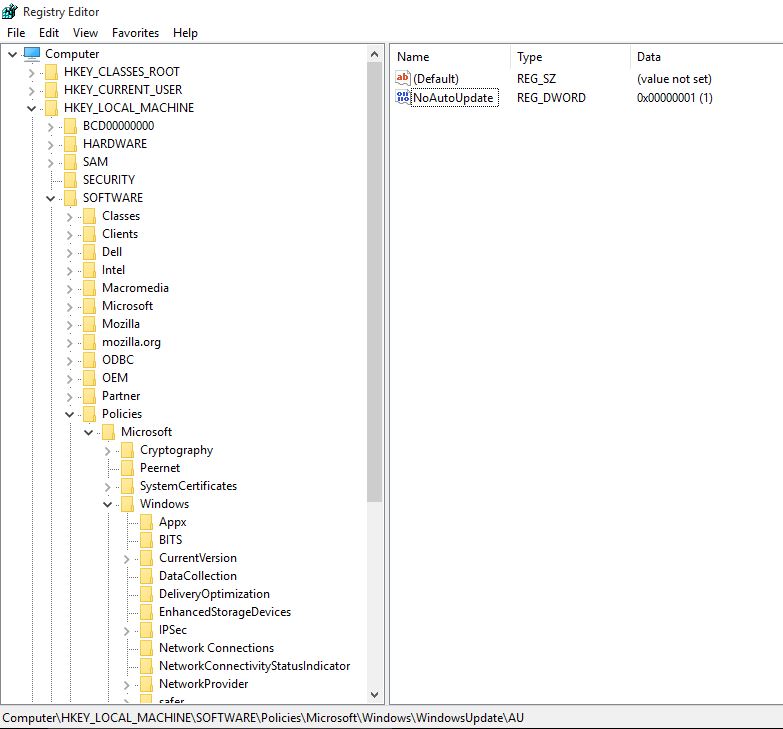Click the SECURITY key folder icon
The image size is (783, 729).
pos(70,180)
